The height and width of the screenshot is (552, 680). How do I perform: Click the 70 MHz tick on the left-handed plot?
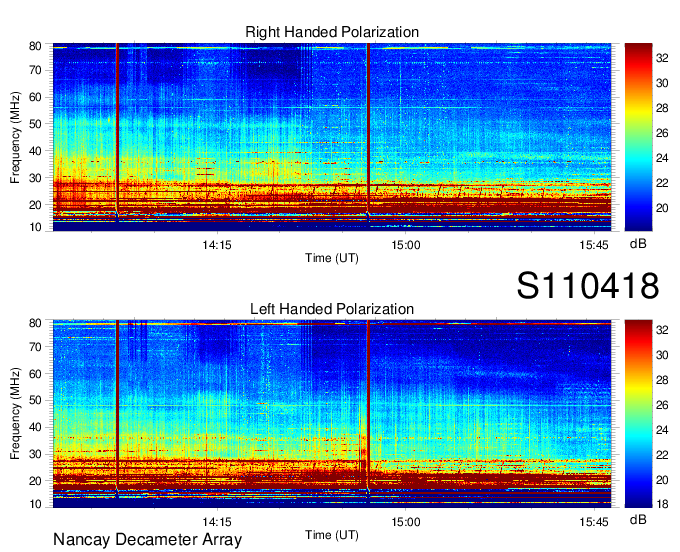[35, 347]
